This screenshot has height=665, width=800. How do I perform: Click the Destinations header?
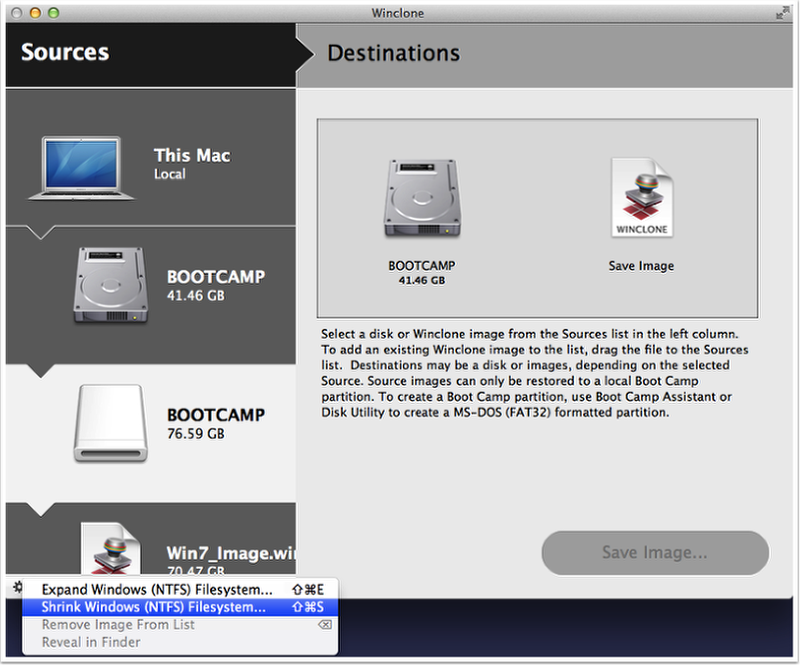[394, 53]
